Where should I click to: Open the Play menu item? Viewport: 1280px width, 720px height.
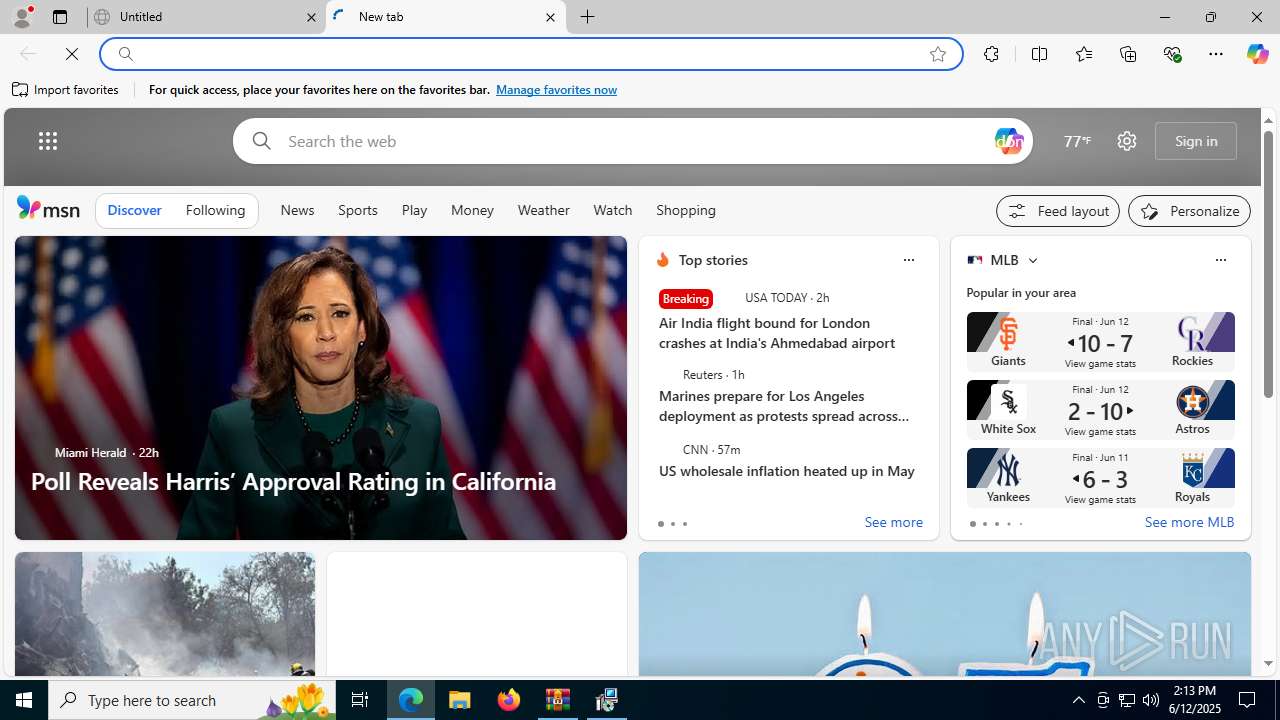[414, 210]
